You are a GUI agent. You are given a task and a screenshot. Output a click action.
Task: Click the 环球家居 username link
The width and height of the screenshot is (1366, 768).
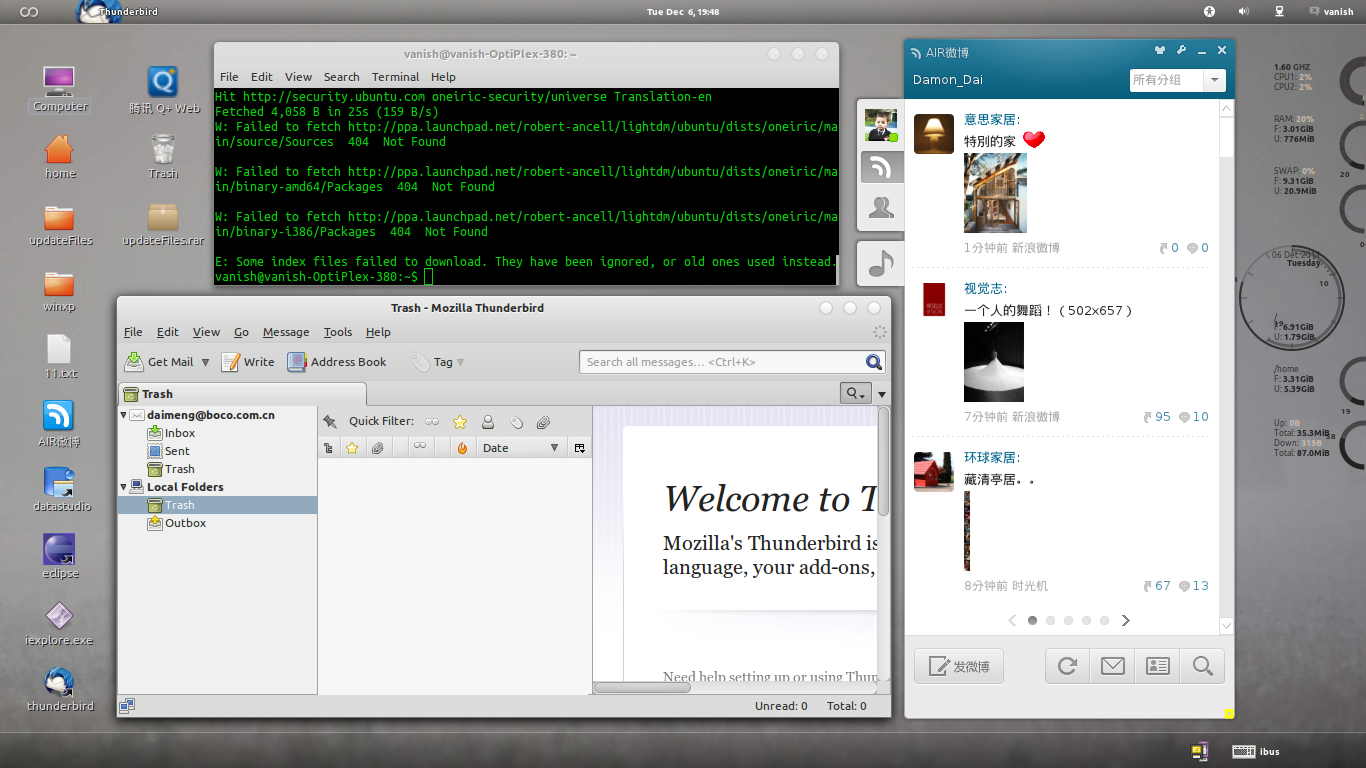point(990,458)
